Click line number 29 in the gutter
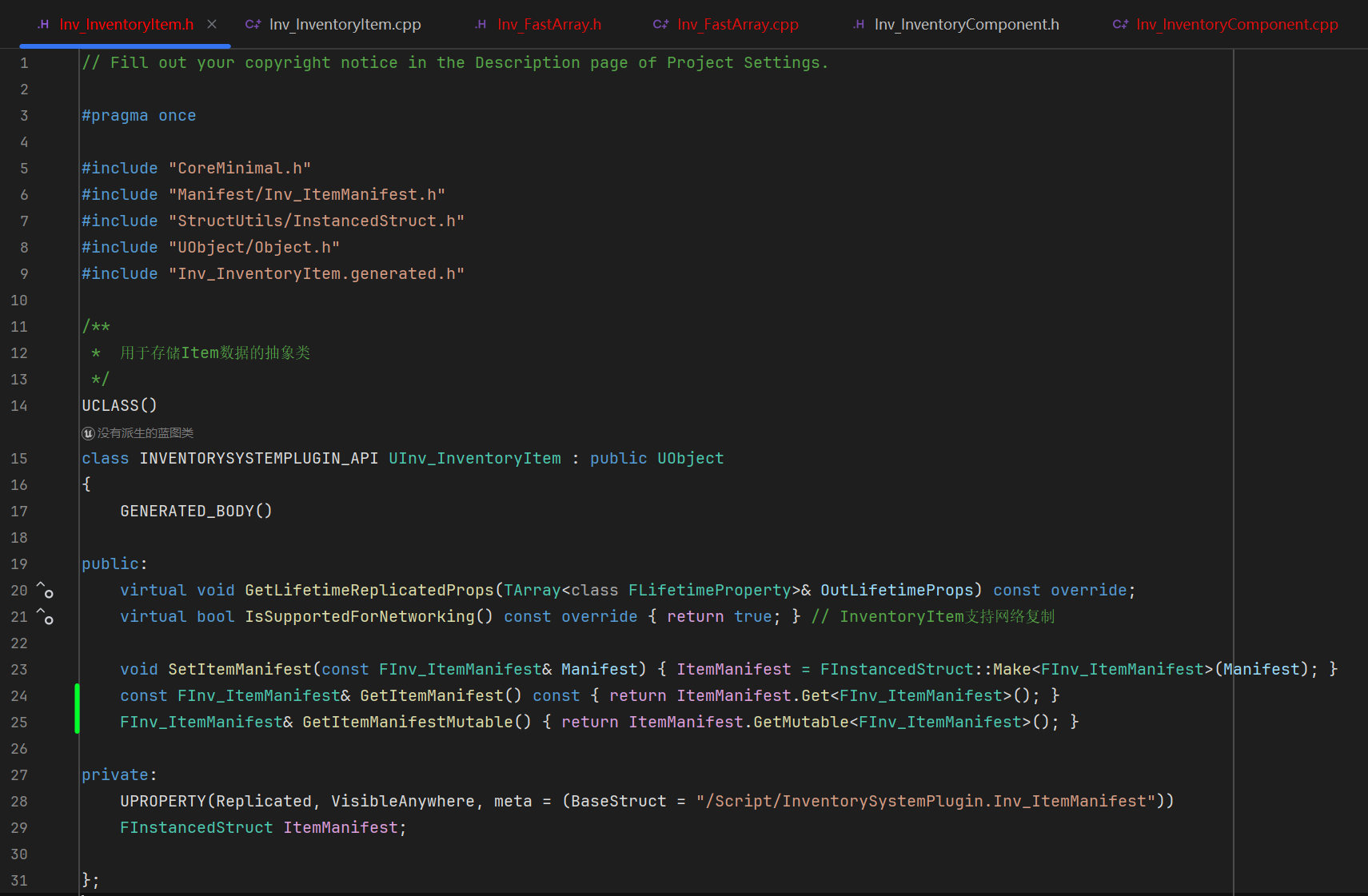The image size is (1368, 896). (x=19, y=828)
